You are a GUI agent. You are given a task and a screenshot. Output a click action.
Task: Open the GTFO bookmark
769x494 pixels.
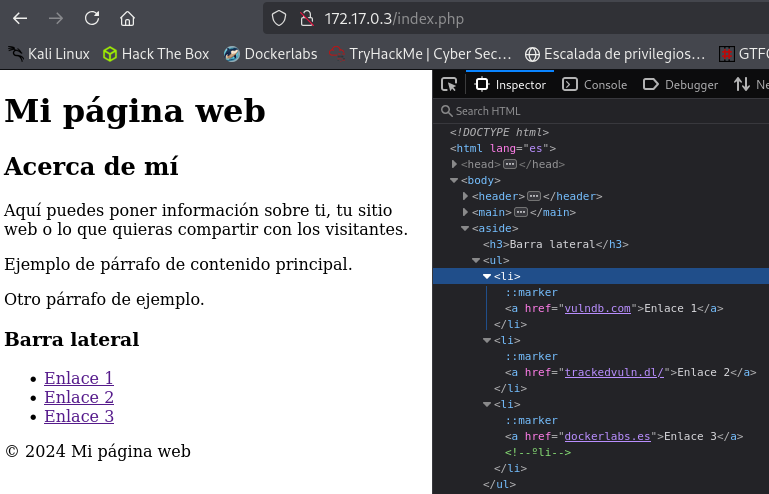pos(743,53)
